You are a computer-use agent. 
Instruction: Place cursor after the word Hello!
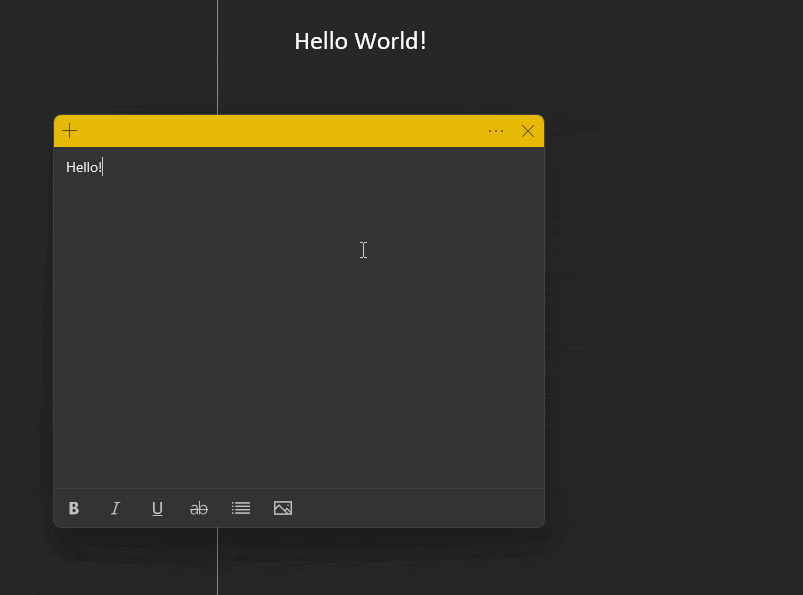click(102, 167)
